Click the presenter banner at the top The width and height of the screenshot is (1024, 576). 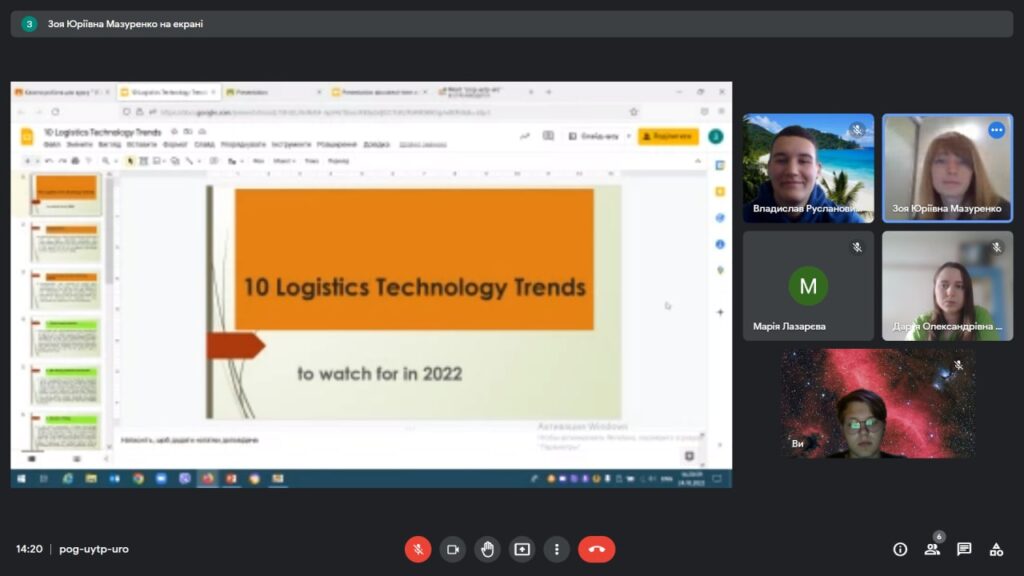pyautogui.click(x=510, y=24)
